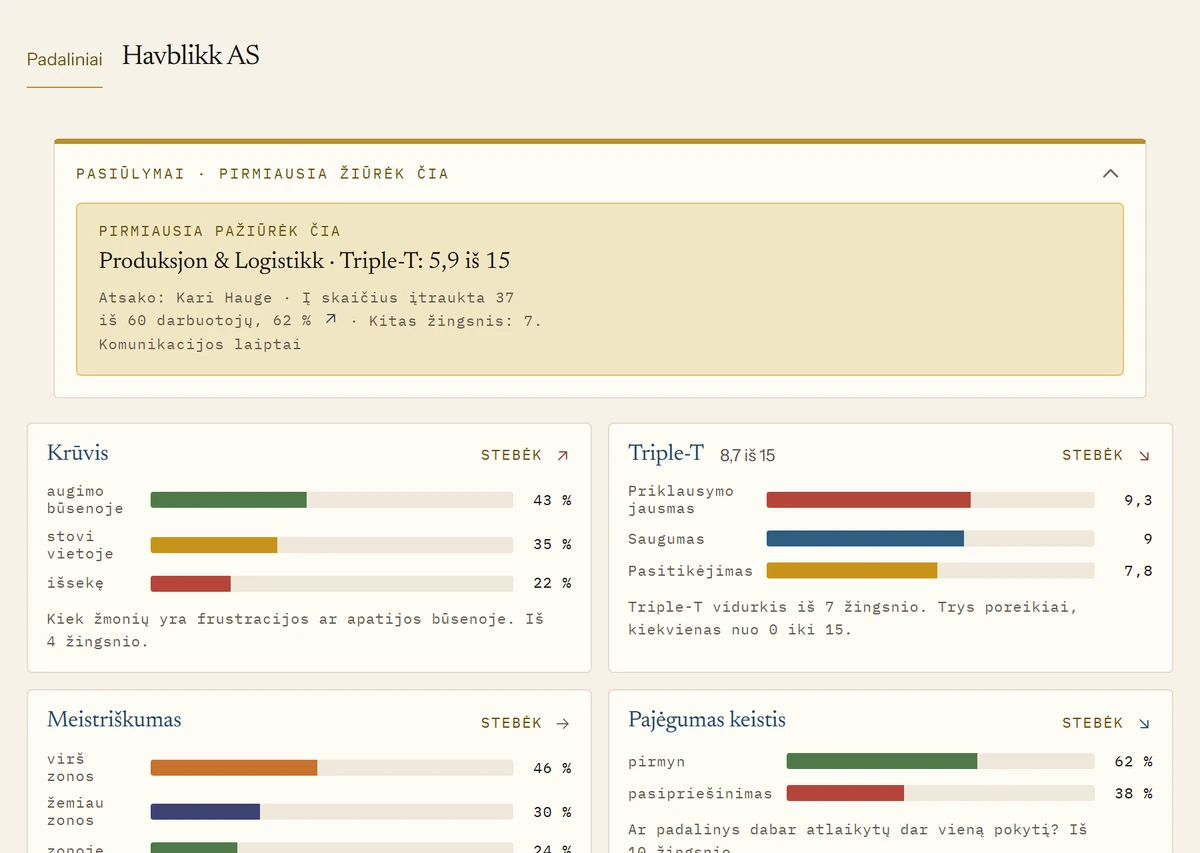
Task: Click STEBĖK in the Triple-T card
Action: [1093, 455]
